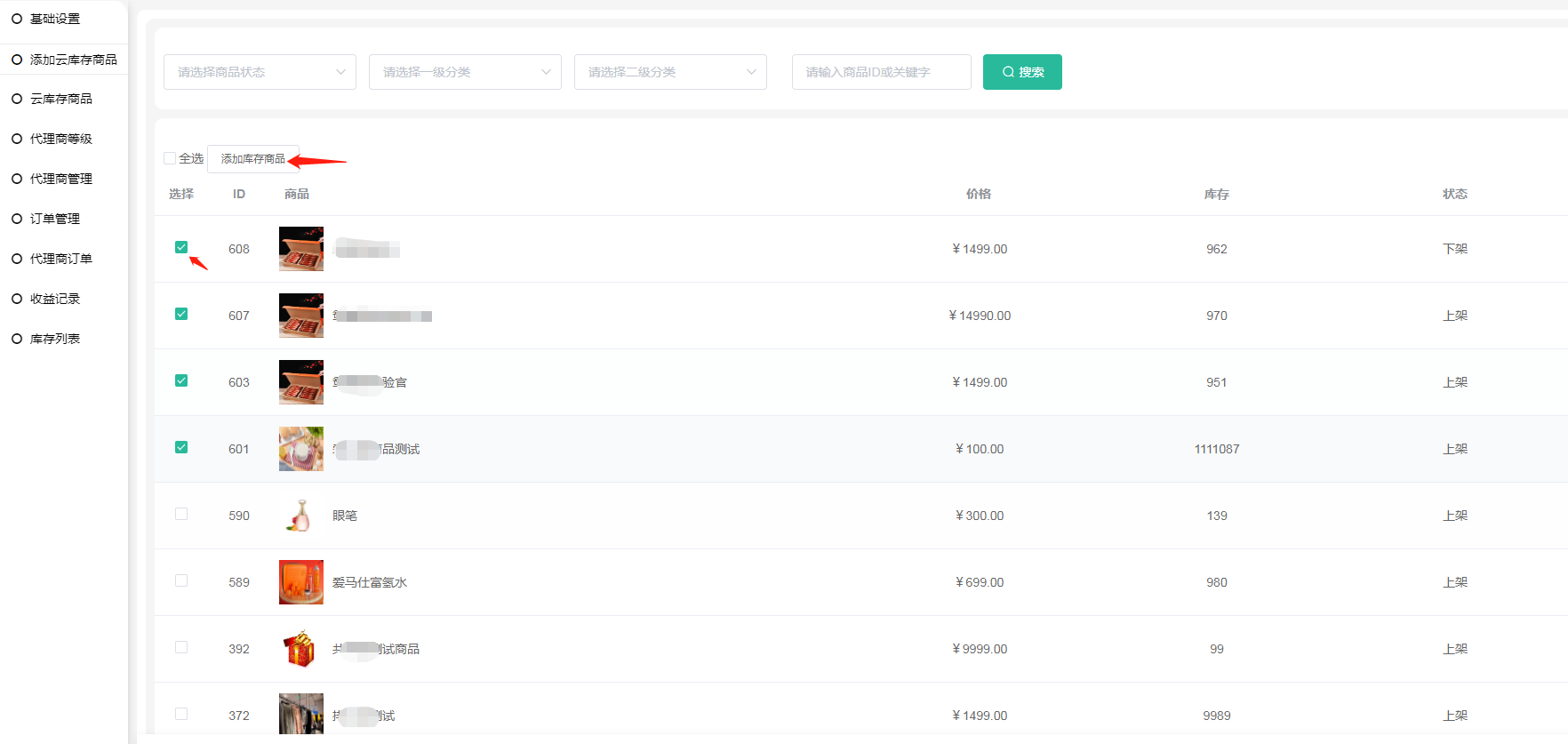Image resolution: width=1568 pixels, height=744 pixels.
Task: Navigate to 订单管理 in sidebar
Action: pos(55,219)
